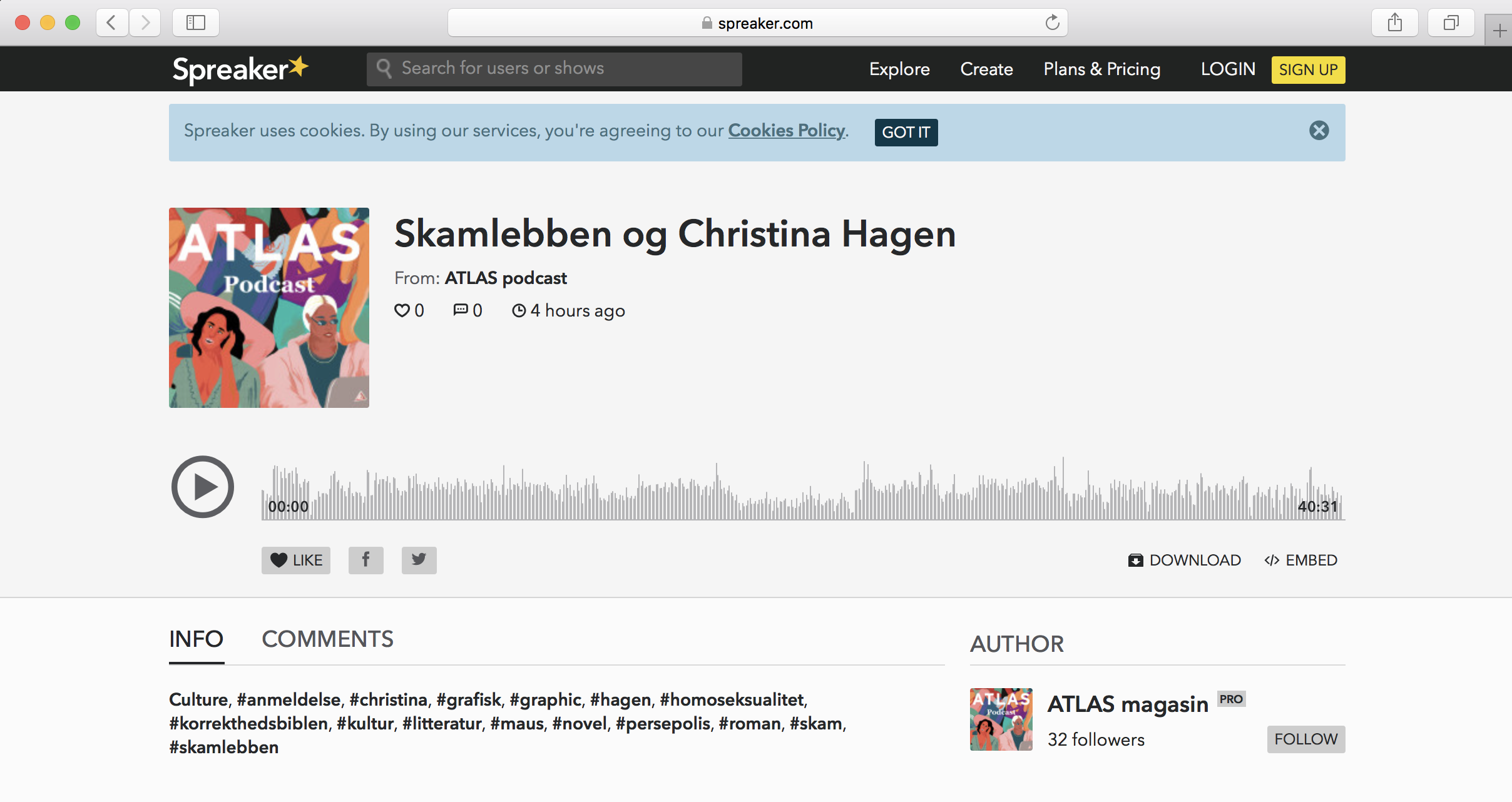Viewport: 1512px width, 802px height.
Task: Open the #roman tag
Action: (x=750, y=723)
